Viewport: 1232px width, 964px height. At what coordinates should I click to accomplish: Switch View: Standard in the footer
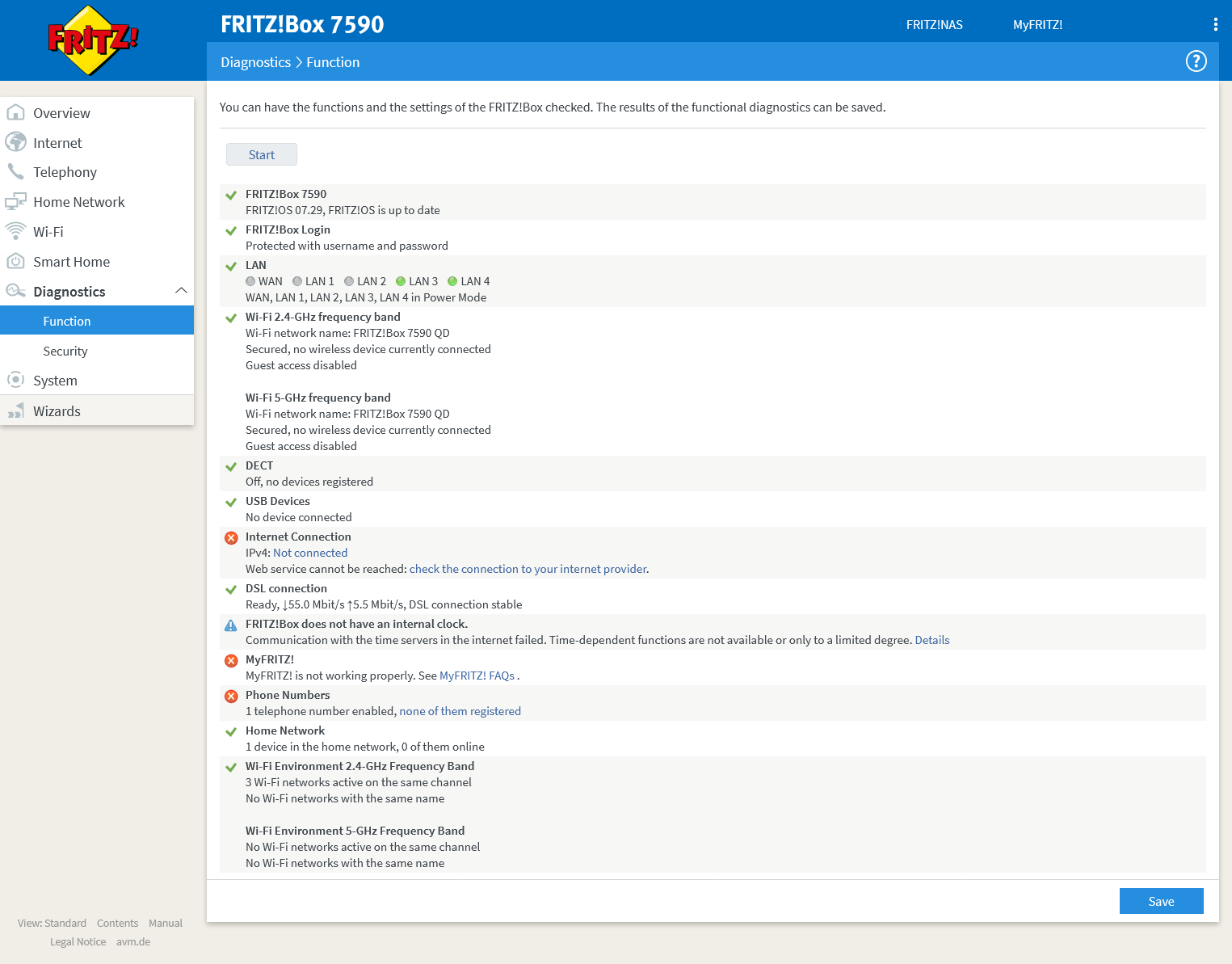(52, 923)
